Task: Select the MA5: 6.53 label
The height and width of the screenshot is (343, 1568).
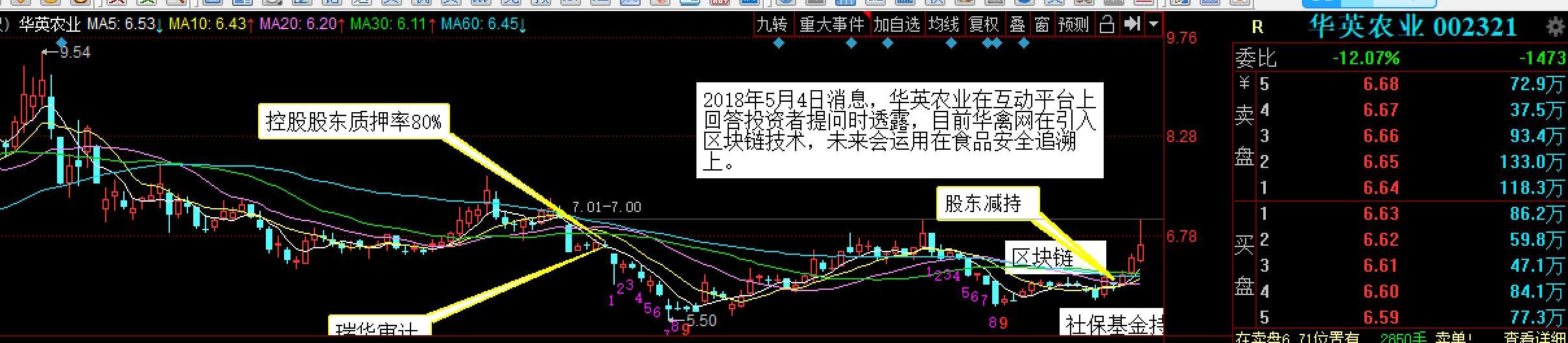Action: [125, 25]
